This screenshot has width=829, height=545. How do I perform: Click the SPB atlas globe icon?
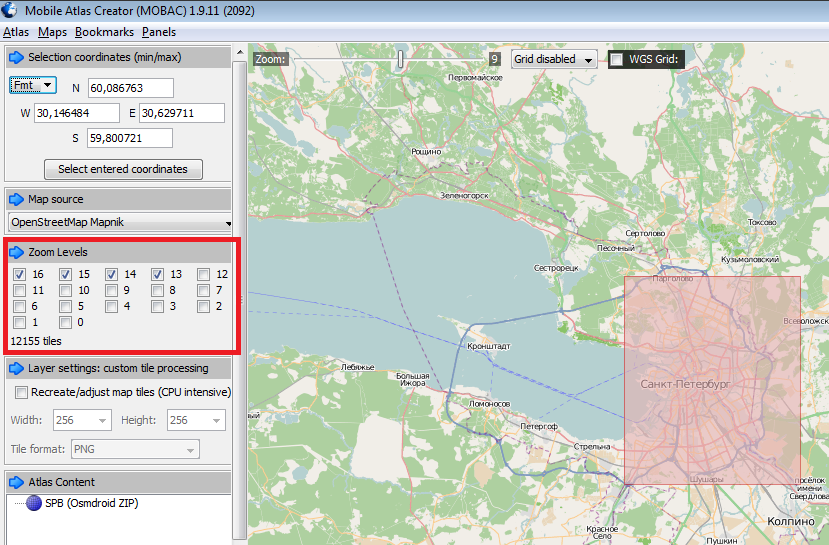pyautogui.click(x=35, y=503)
